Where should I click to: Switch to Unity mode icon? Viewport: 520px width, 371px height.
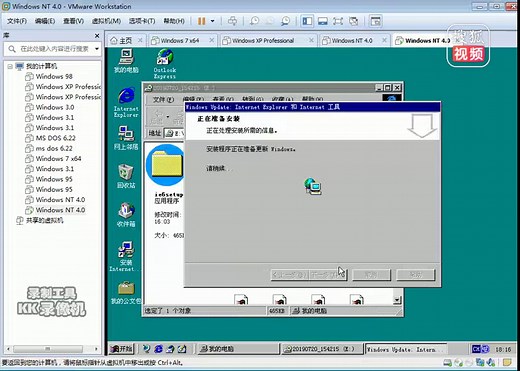[x=354, y=21]
